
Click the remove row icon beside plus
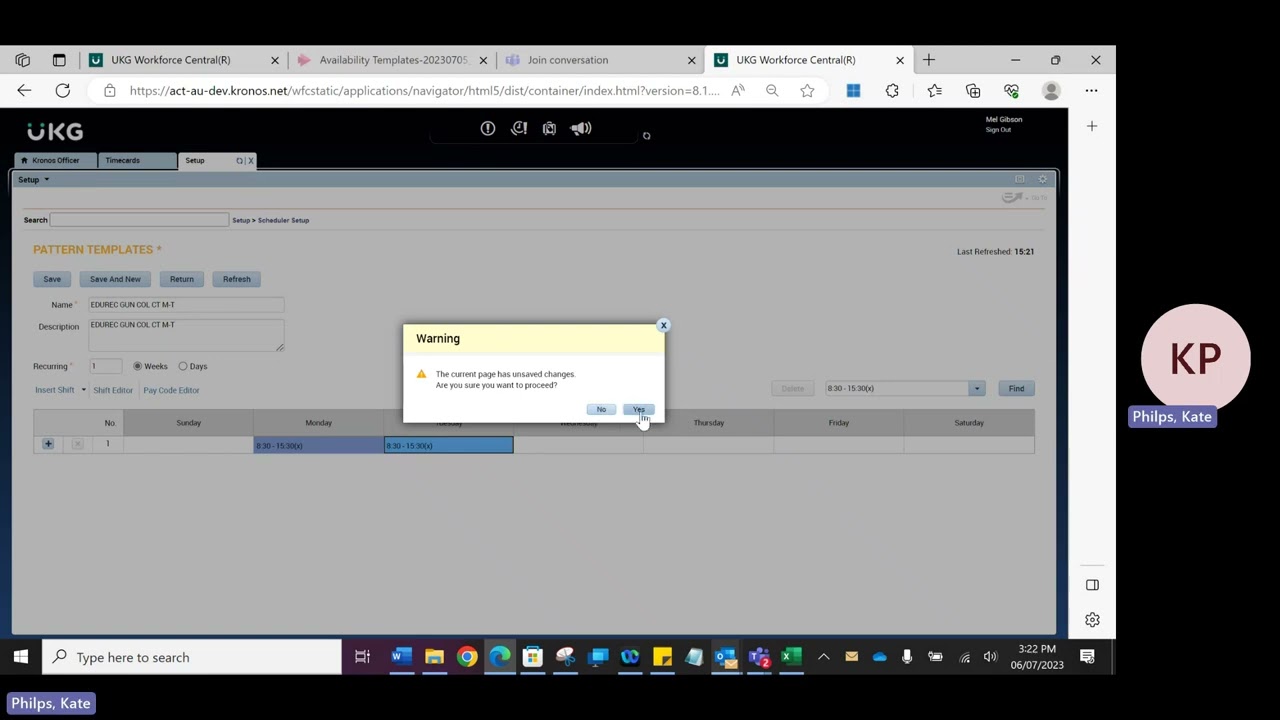77,444
